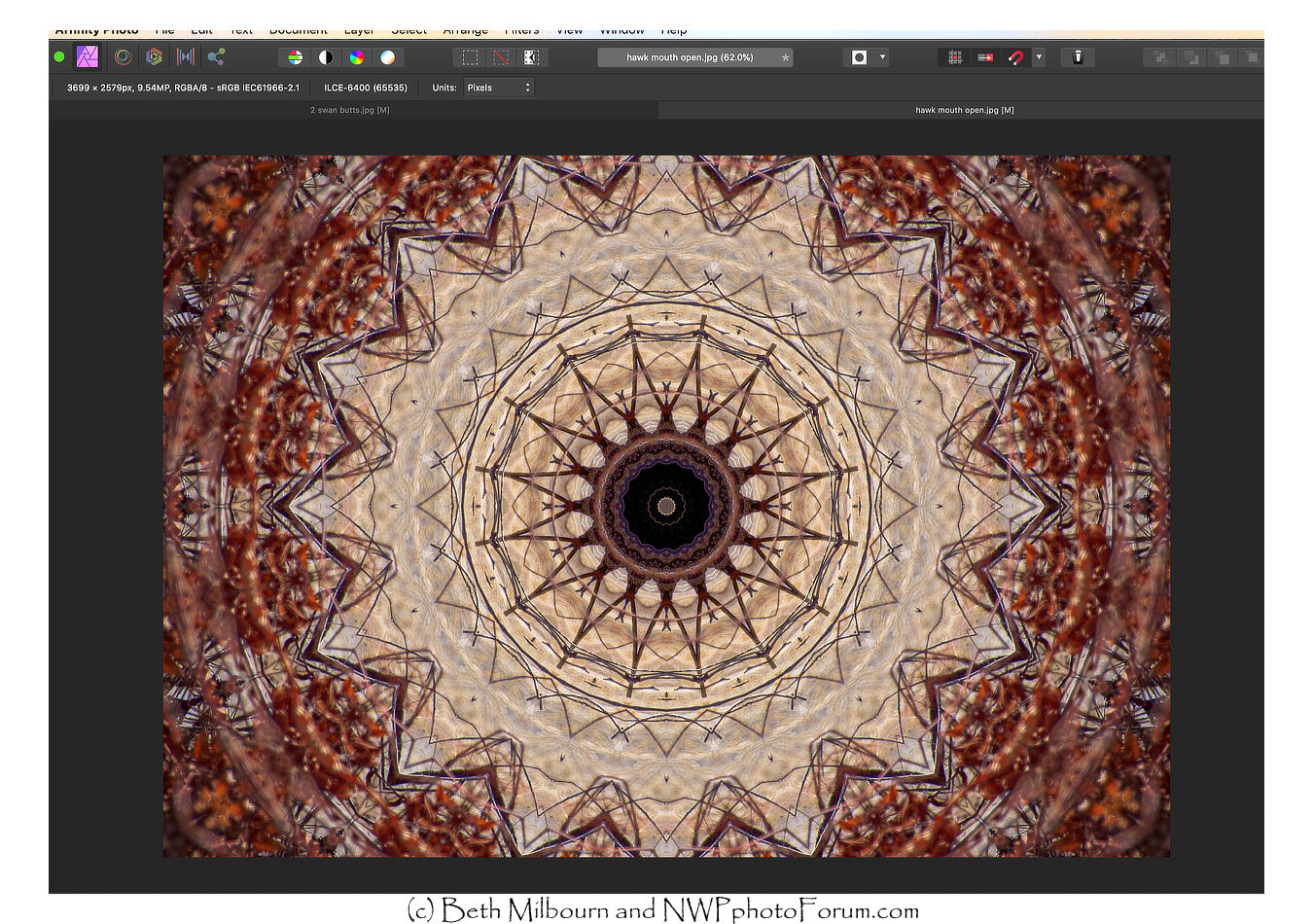Screen dimensions: 1313x924
Task: Click the Intersect boolean operation icon
Action: click(x=1223, y=57)
